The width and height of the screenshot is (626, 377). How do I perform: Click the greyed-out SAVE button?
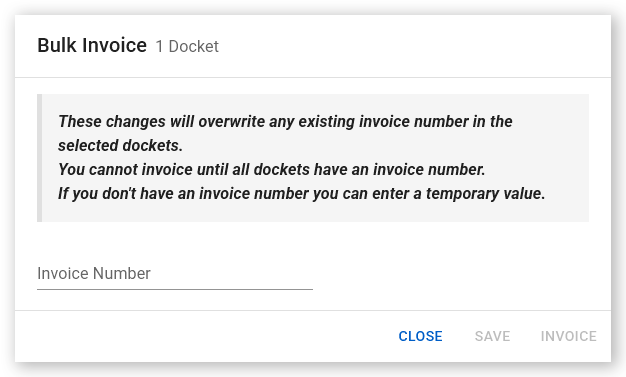[492, 336]
